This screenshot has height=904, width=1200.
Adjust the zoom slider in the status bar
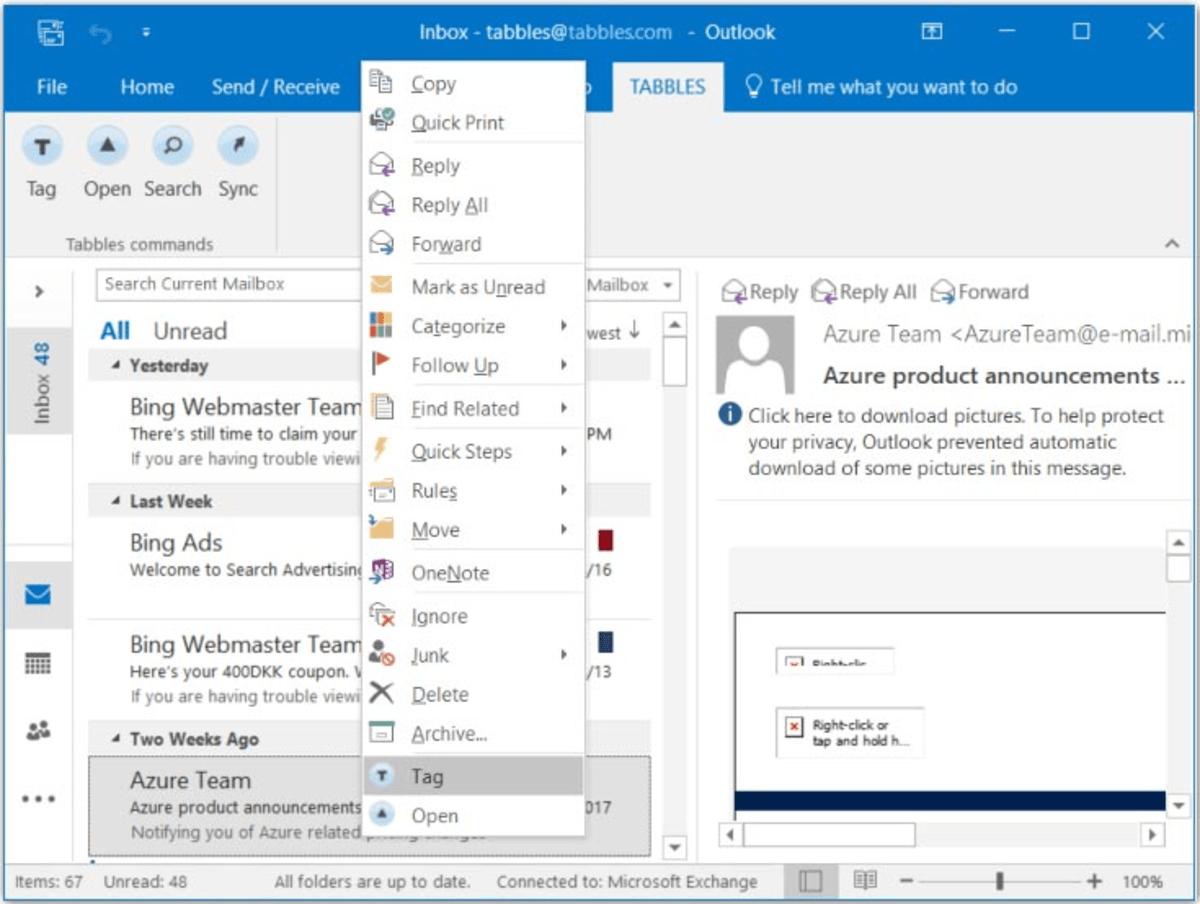coord(999,882)
